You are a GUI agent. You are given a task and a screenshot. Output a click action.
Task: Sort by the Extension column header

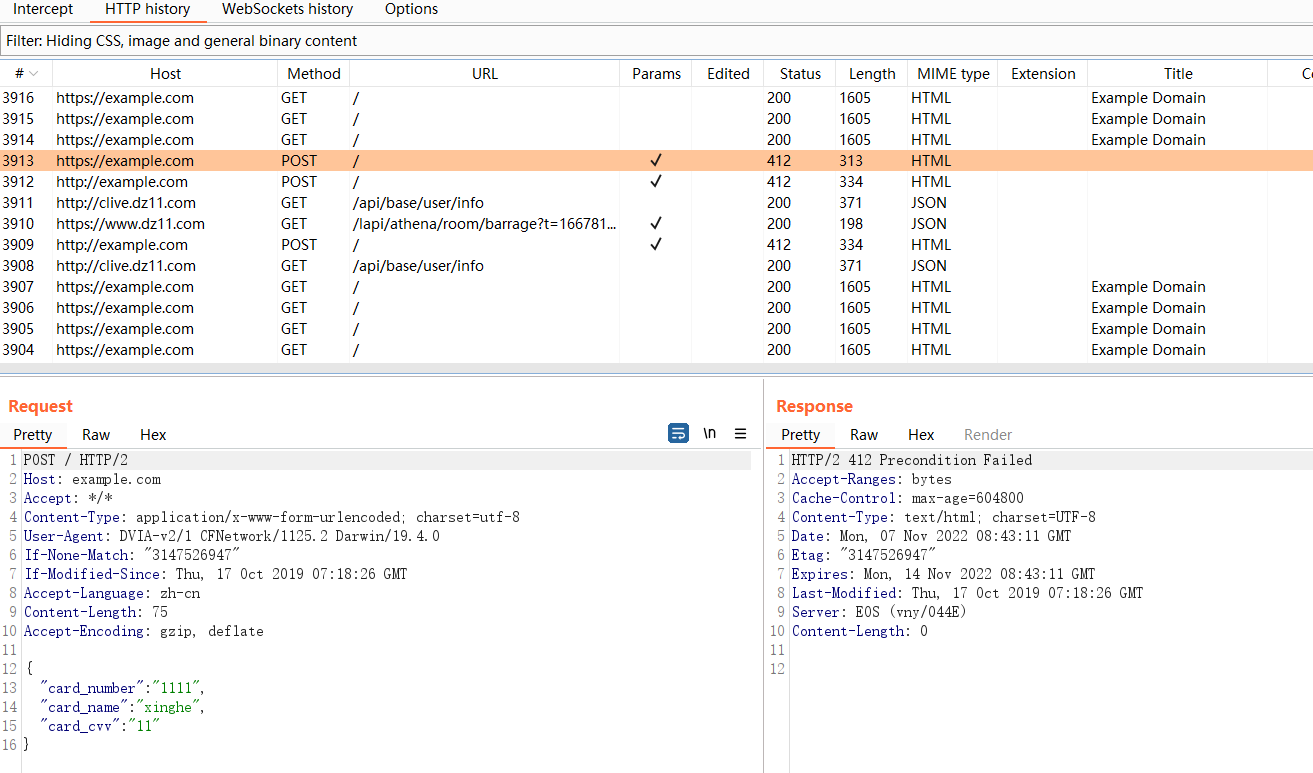[x=1043, y=74]
